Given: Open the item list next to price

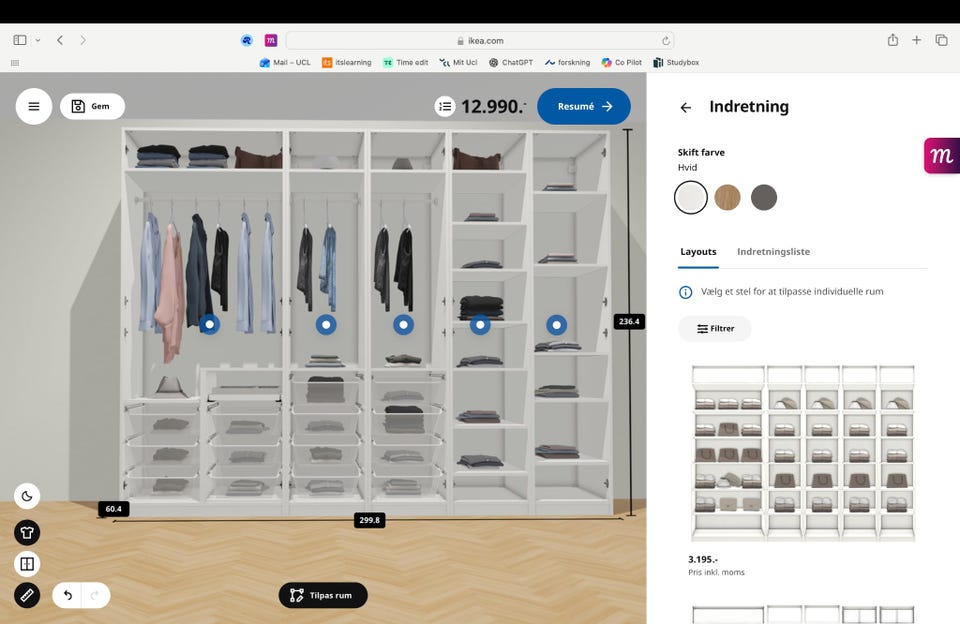Looking at the screenshot, I should 445,106.
